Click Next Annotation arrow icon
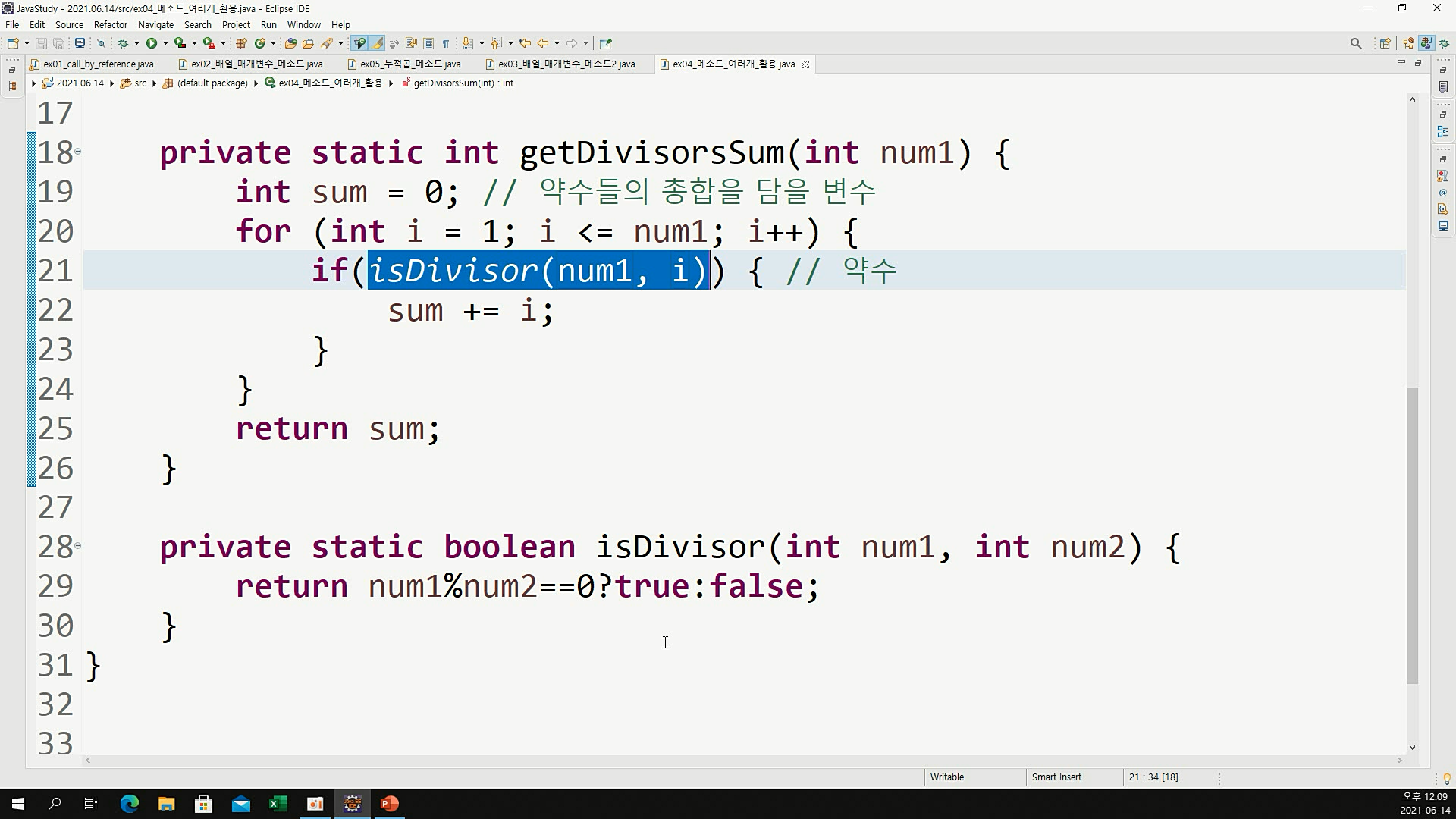Viewport: 1456px width, 819px height. tap(467, 43)
